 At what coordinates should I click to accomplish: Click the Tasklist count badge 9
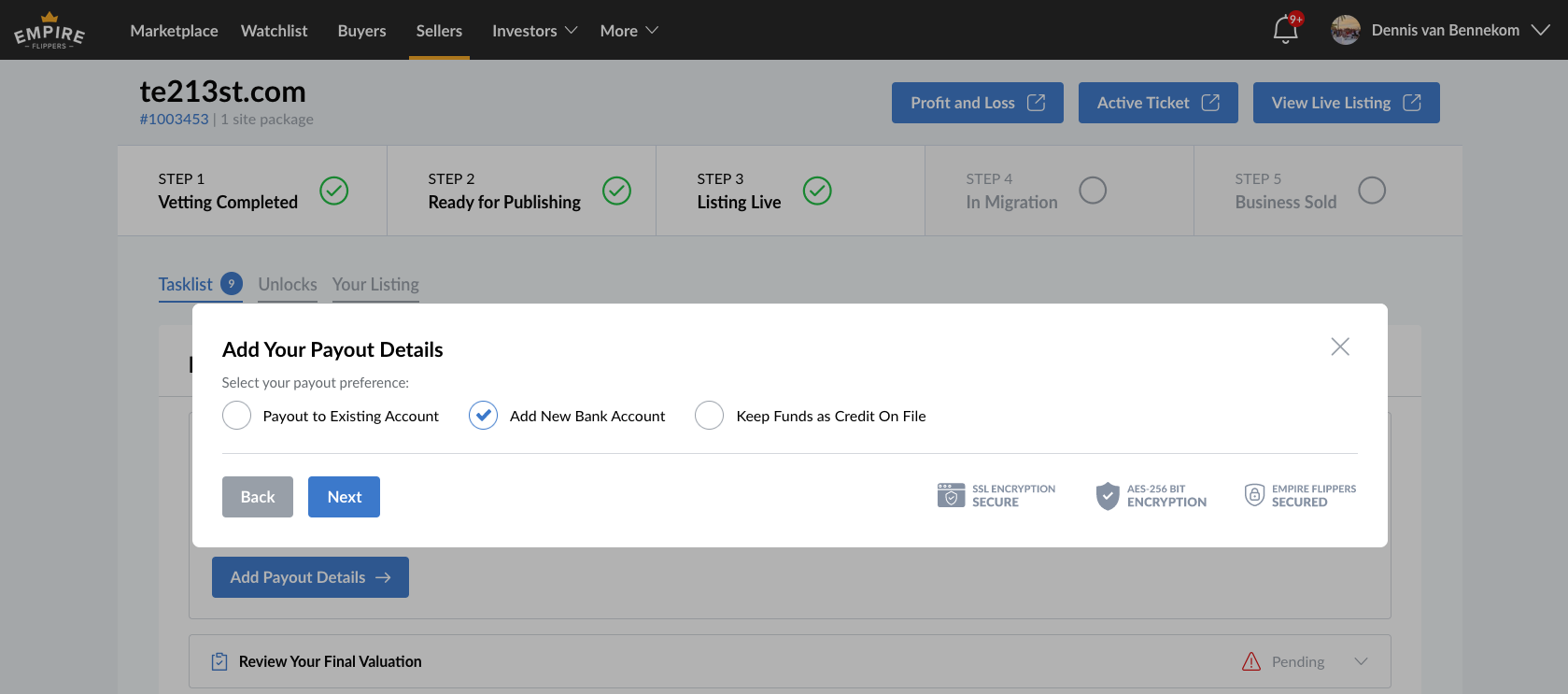tap(232, 283)
